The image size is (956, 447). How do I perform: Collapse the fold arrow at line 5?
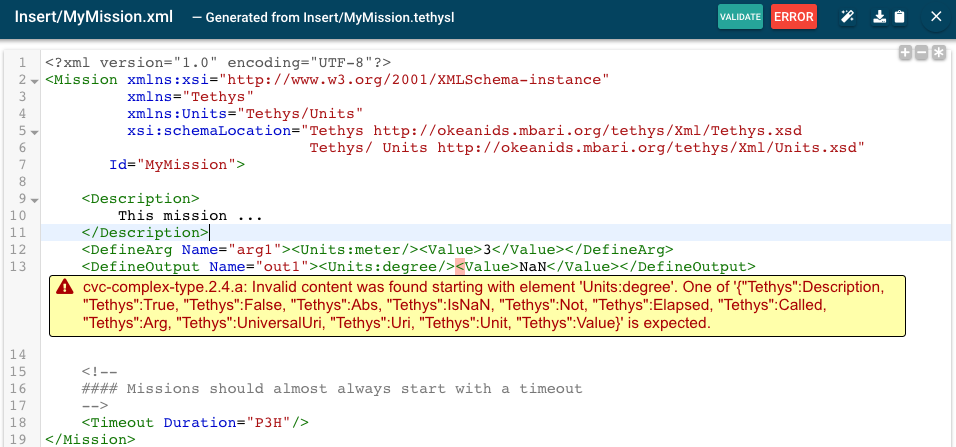pos(35,131)
